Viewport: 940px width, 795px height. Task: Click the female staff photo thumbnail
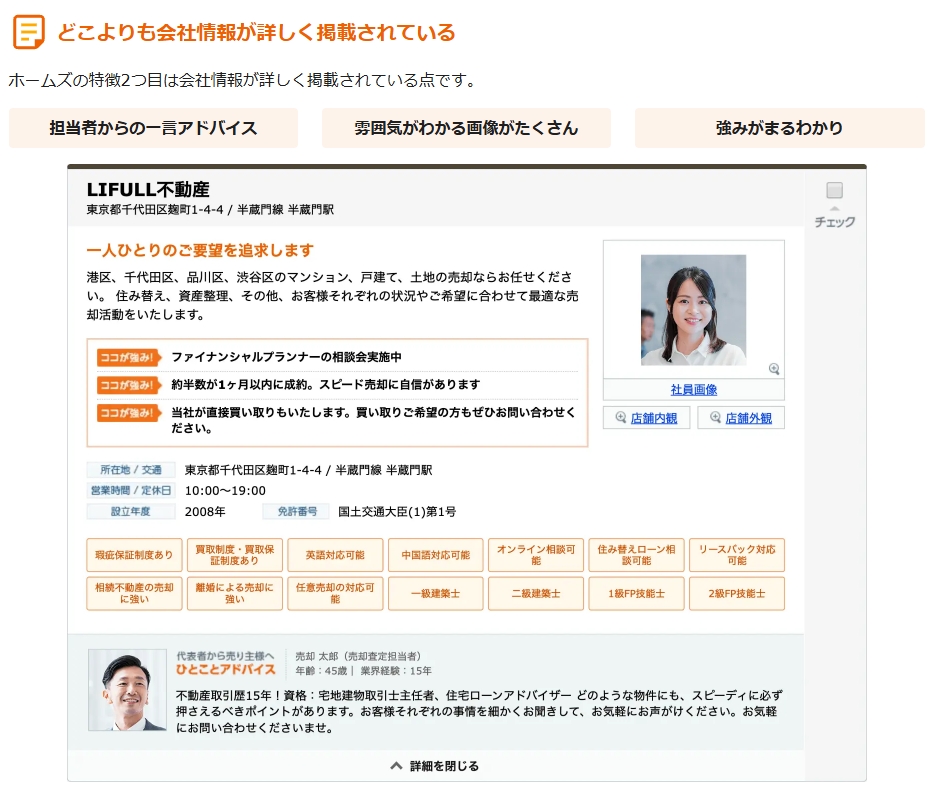(694, 310)
